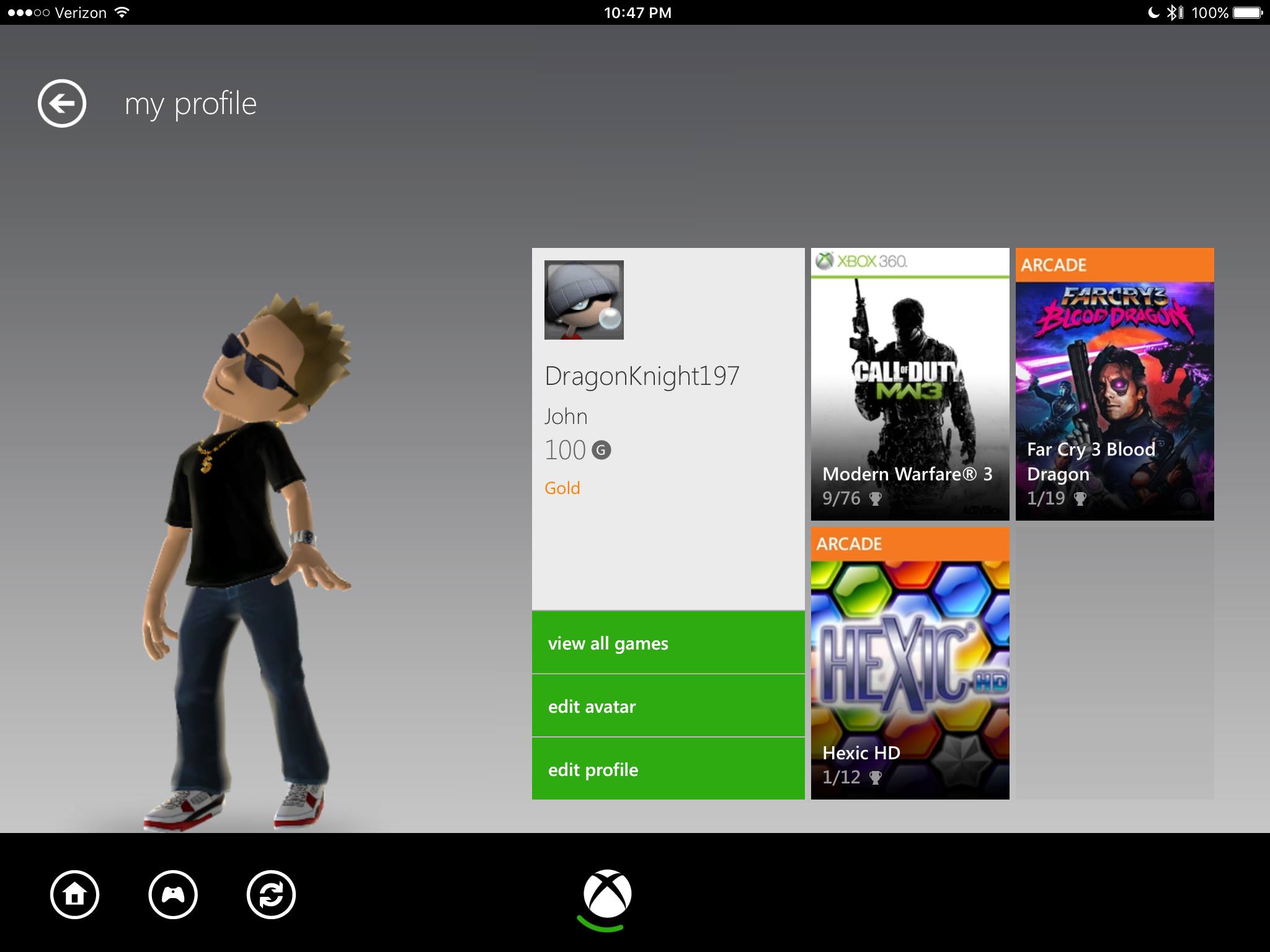Tap the gamerscore G icon
Screen dimensions: 1270x952
coord(602,450)
